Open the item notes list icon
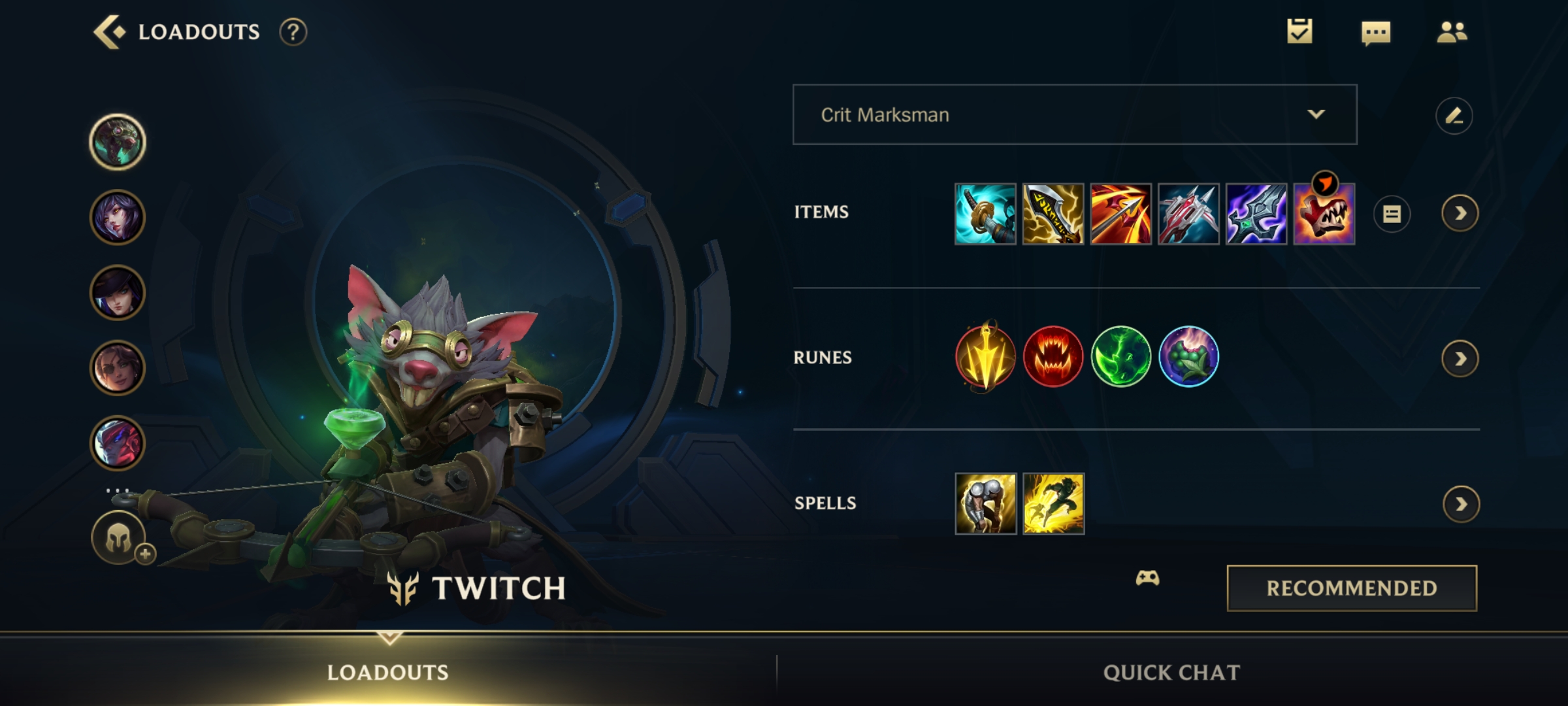Screen dimensions: 1568x706 tap(1392, 214)
